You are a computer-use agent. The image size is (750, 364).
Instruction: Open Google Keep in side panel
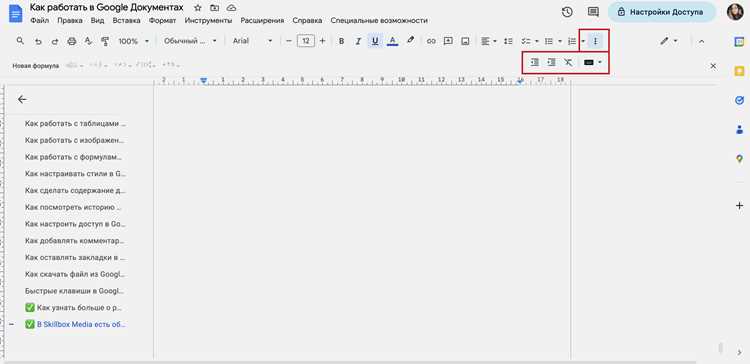[739, 71]
